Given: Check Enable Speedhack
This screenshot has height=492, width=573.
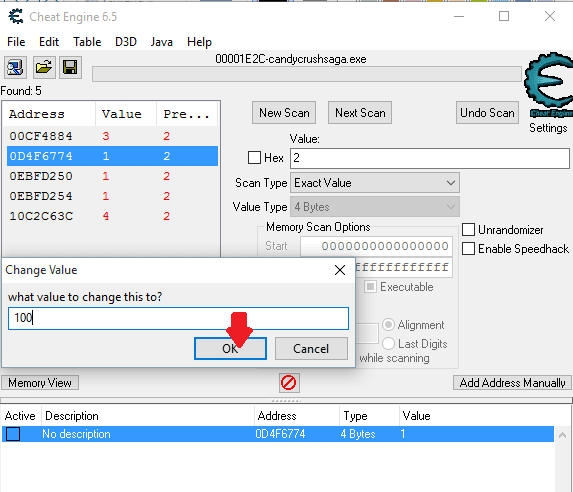Looking at the screenshot, I should click(x=468, y=249).
